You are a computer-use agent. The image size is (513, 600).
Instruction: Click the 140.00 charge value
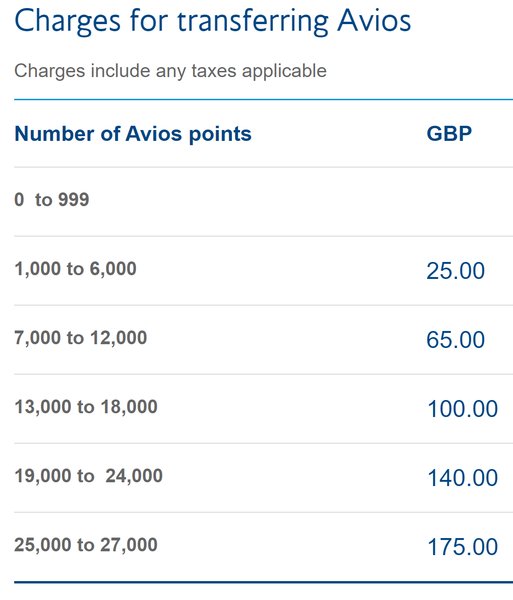coord(463,478)
